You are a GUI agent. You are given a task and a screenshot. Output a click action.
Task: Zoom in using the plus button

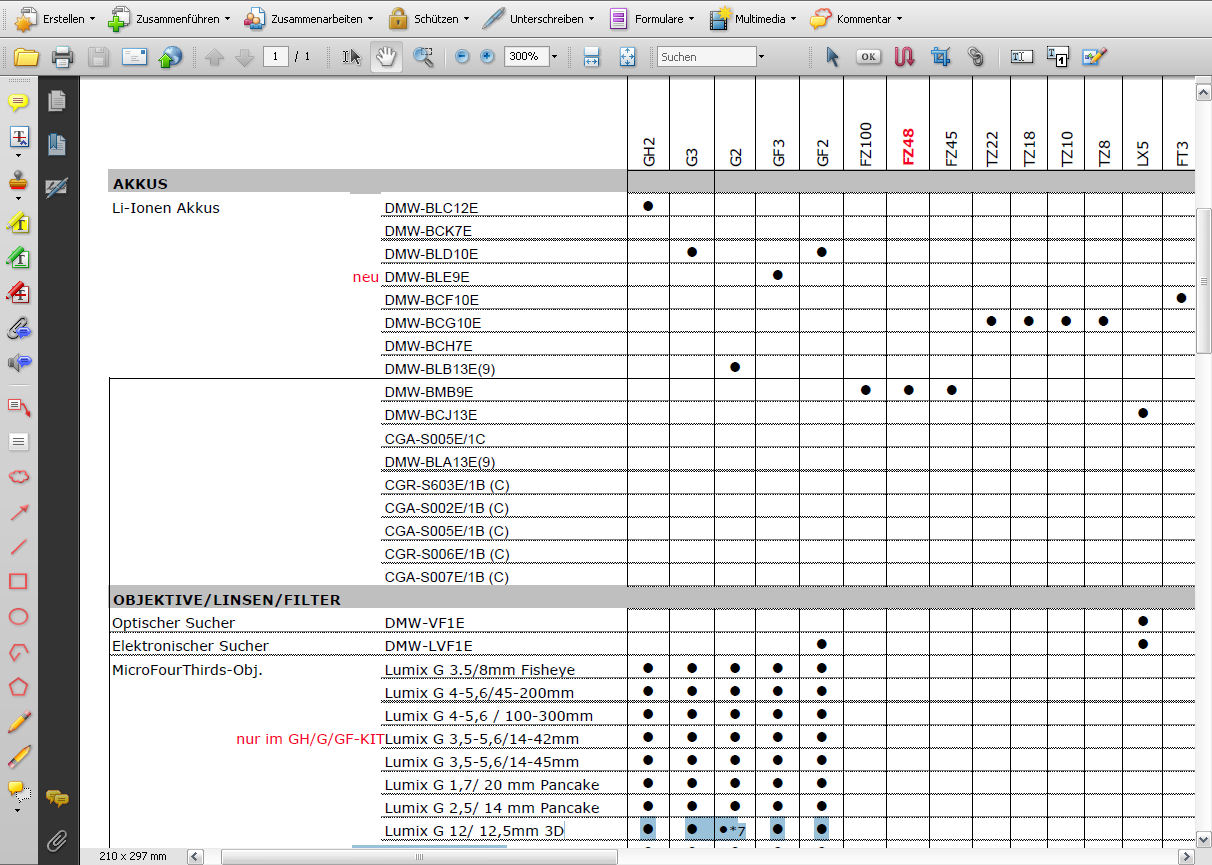point(487,57)
